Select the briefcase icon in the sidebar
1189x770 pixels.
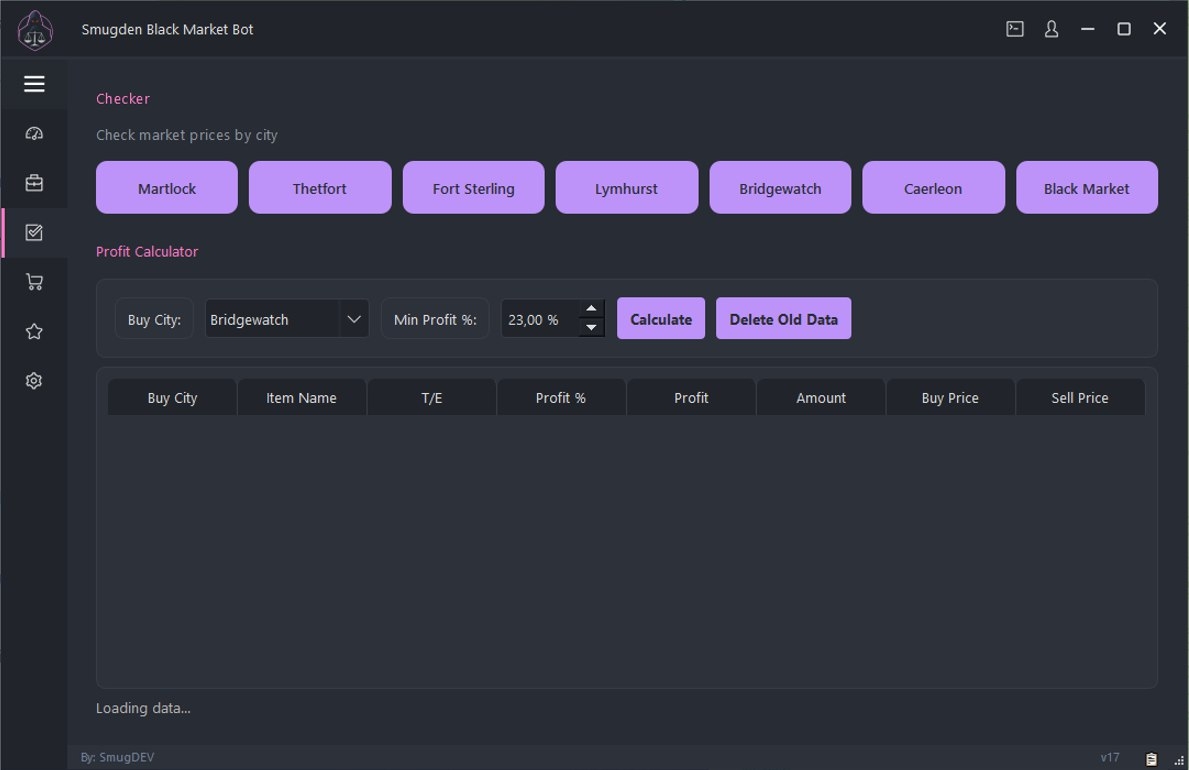point(34,182)
